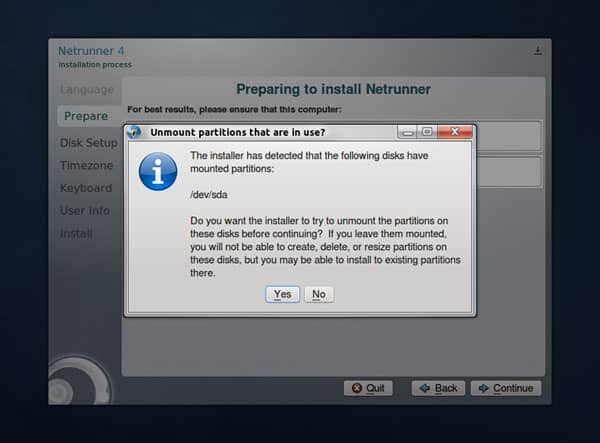Click the Preparing to install Netrunner heading
Screen dimensions: 600x443
tap(333, 89)
